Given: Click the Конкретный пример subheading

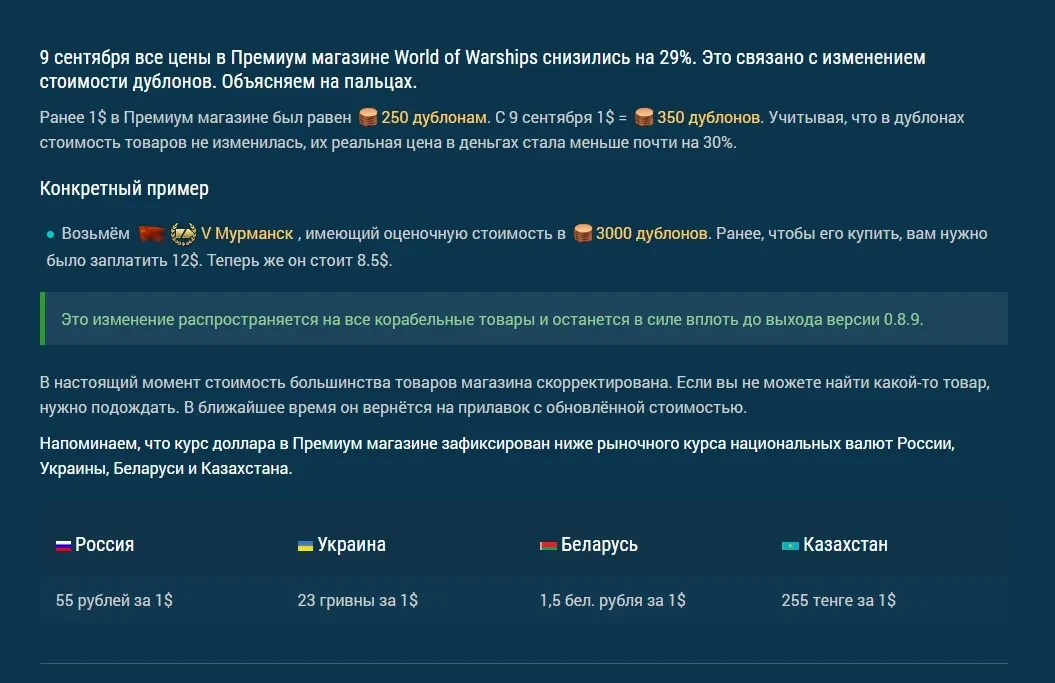Looking at the screenshot, I should pyautogui.click(x=124, y=188).
